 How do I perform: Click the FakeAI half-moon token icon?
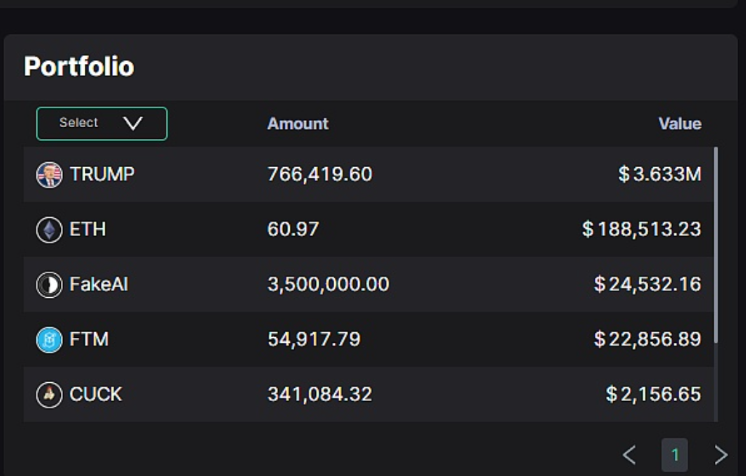pyautogui.click(x=48, y=285)
